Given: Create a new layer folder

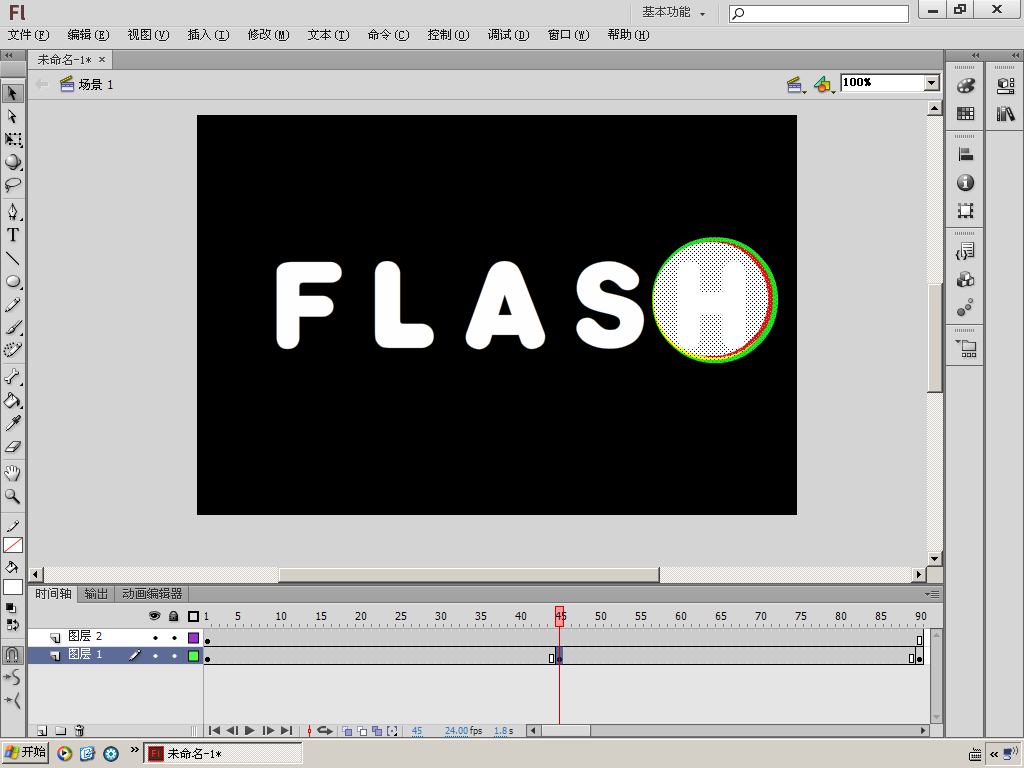Looking at the screenshot, I should coord(60,730).
